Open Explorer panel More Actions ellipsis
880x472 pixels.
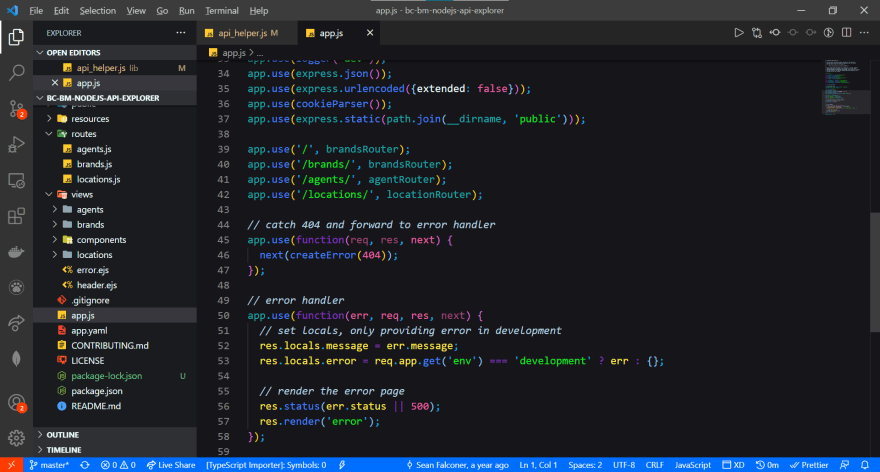coord(181,33)
